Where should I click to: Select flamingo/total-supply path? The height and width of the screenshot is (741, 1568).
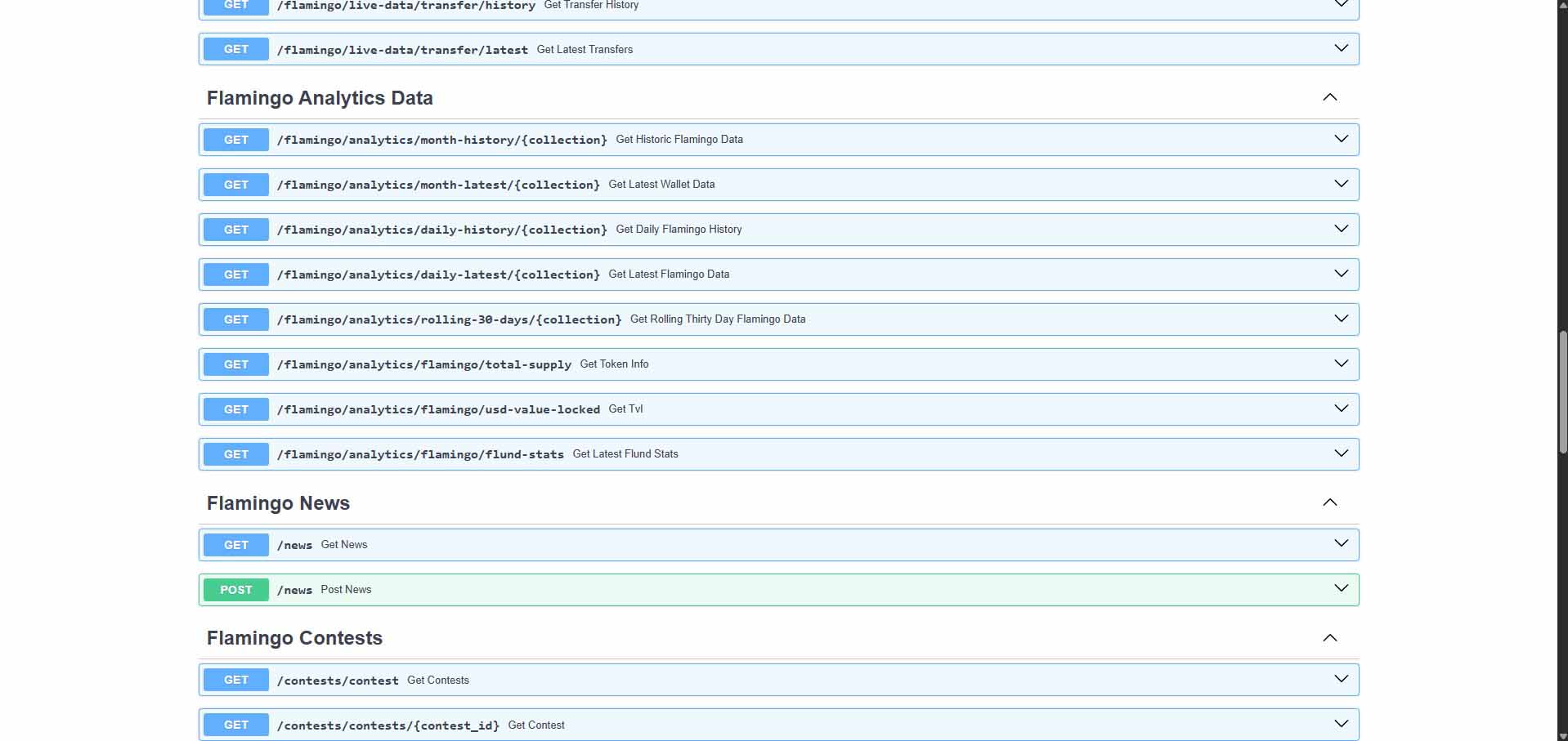point(424,364)
